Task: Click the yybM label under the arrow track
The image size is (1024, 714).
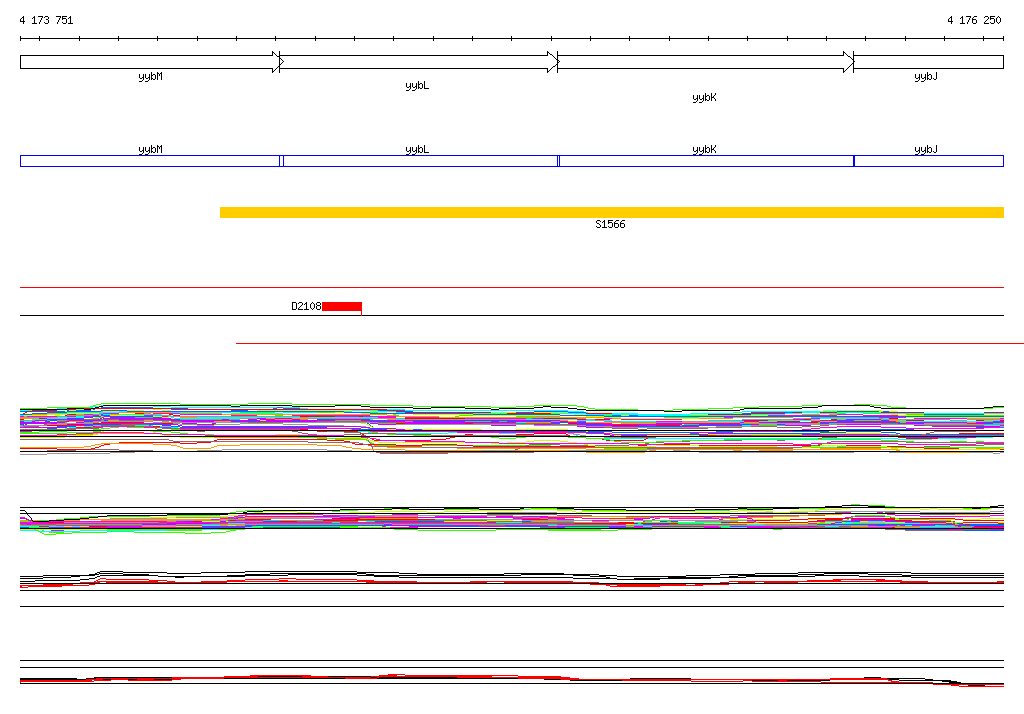Action: (150, 76)
